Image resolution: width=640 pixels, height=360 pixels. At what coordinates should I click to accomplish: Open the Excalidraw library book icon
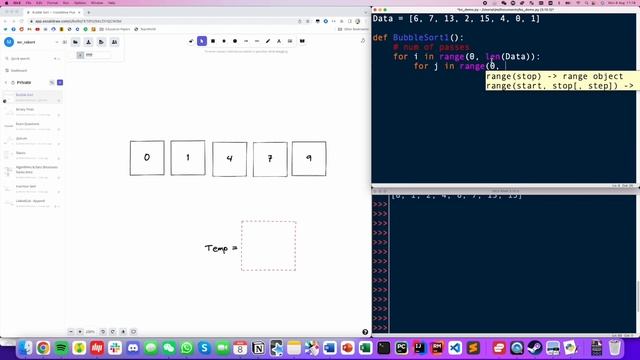coord(302,41)
